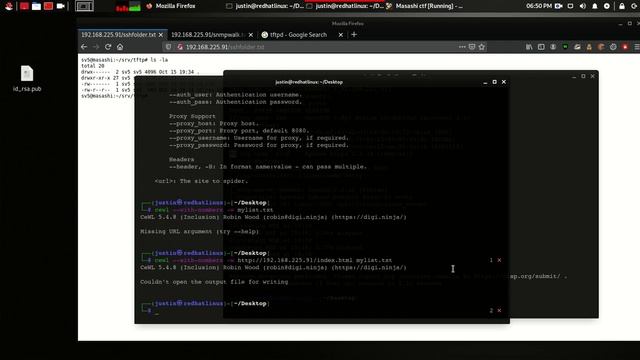
Task: Click the red launcher right of the file manager icon
Action: pos(49,6)
